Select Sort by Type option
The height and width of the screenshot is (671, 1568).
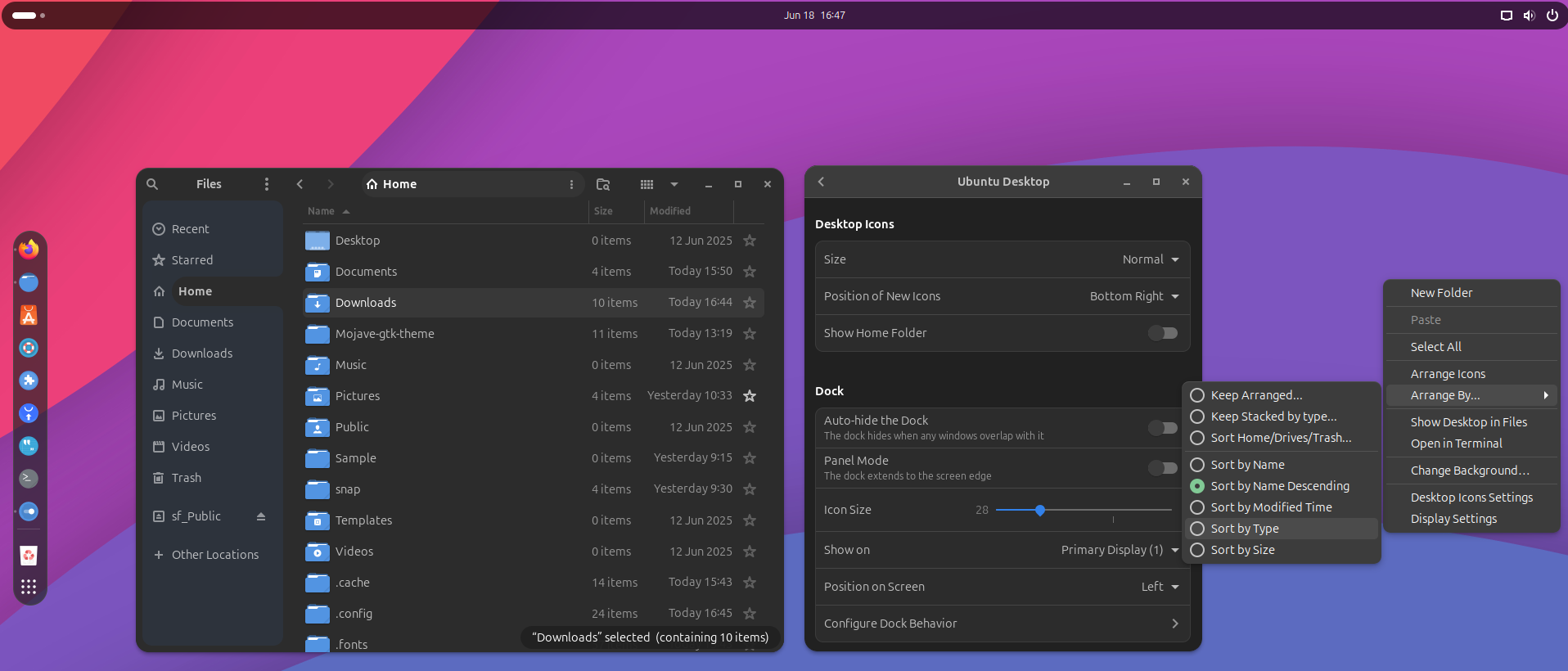(x=1282, y=529)
